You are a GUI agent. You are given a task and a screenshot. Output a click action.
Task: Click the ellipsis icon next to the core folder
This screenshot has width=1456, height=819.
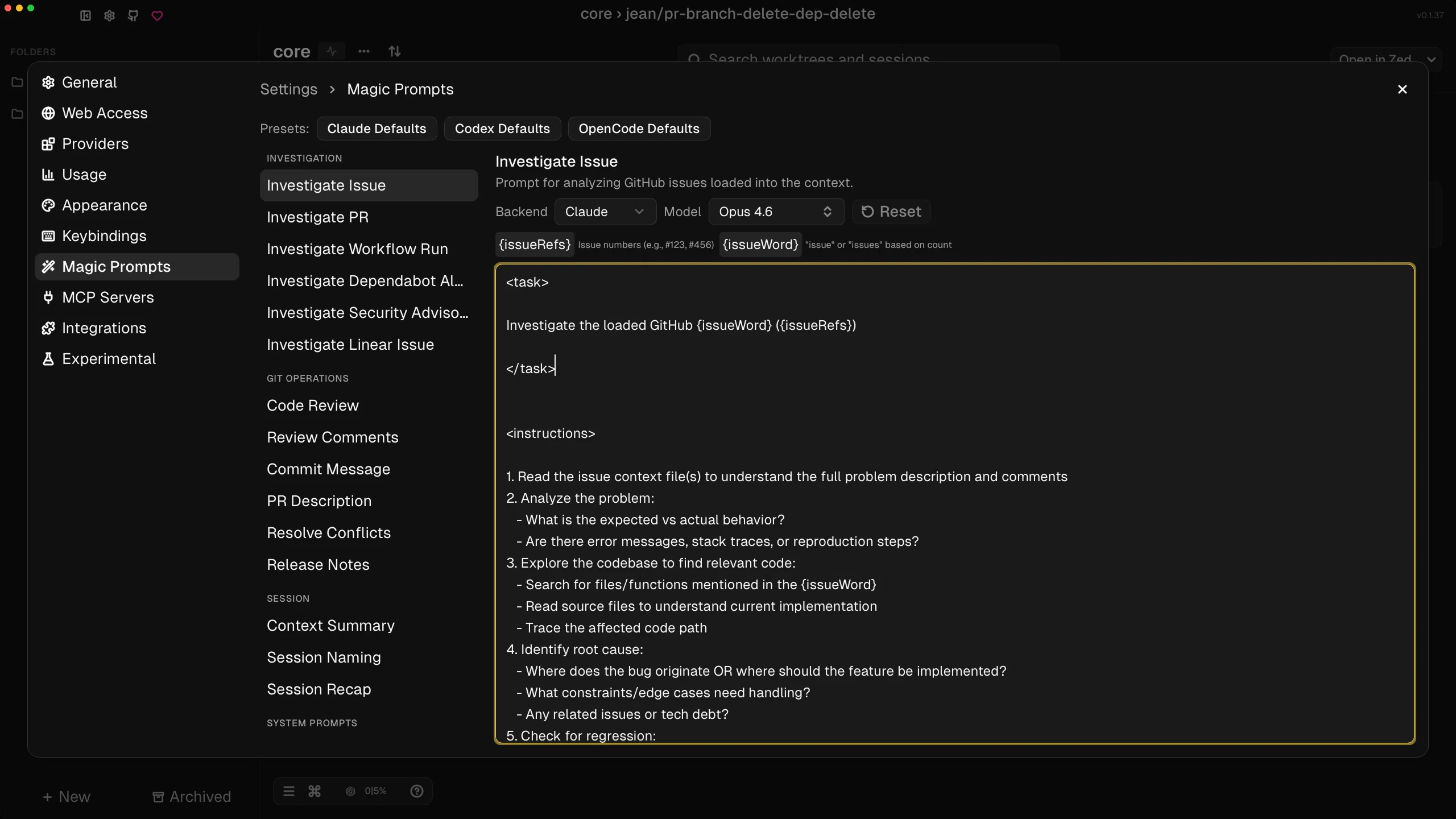364,51
